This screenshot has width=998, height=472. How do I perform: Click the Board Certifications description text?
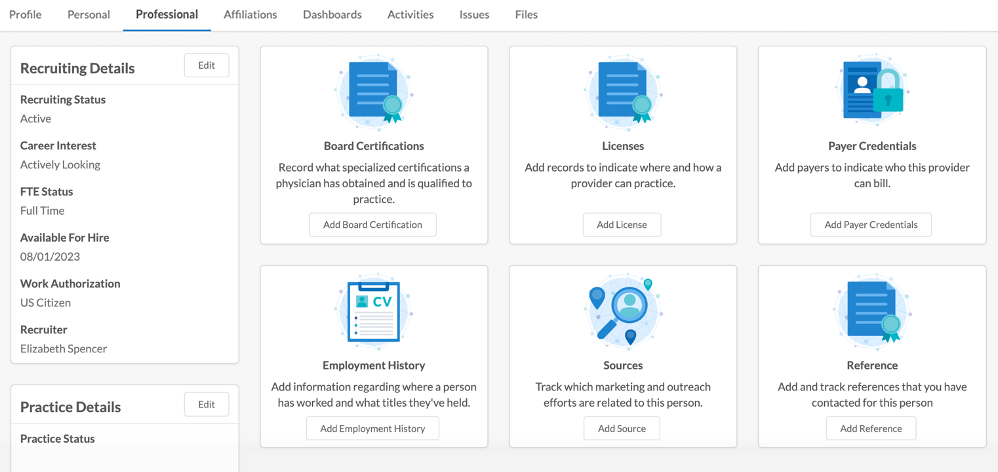click(374, 183)
